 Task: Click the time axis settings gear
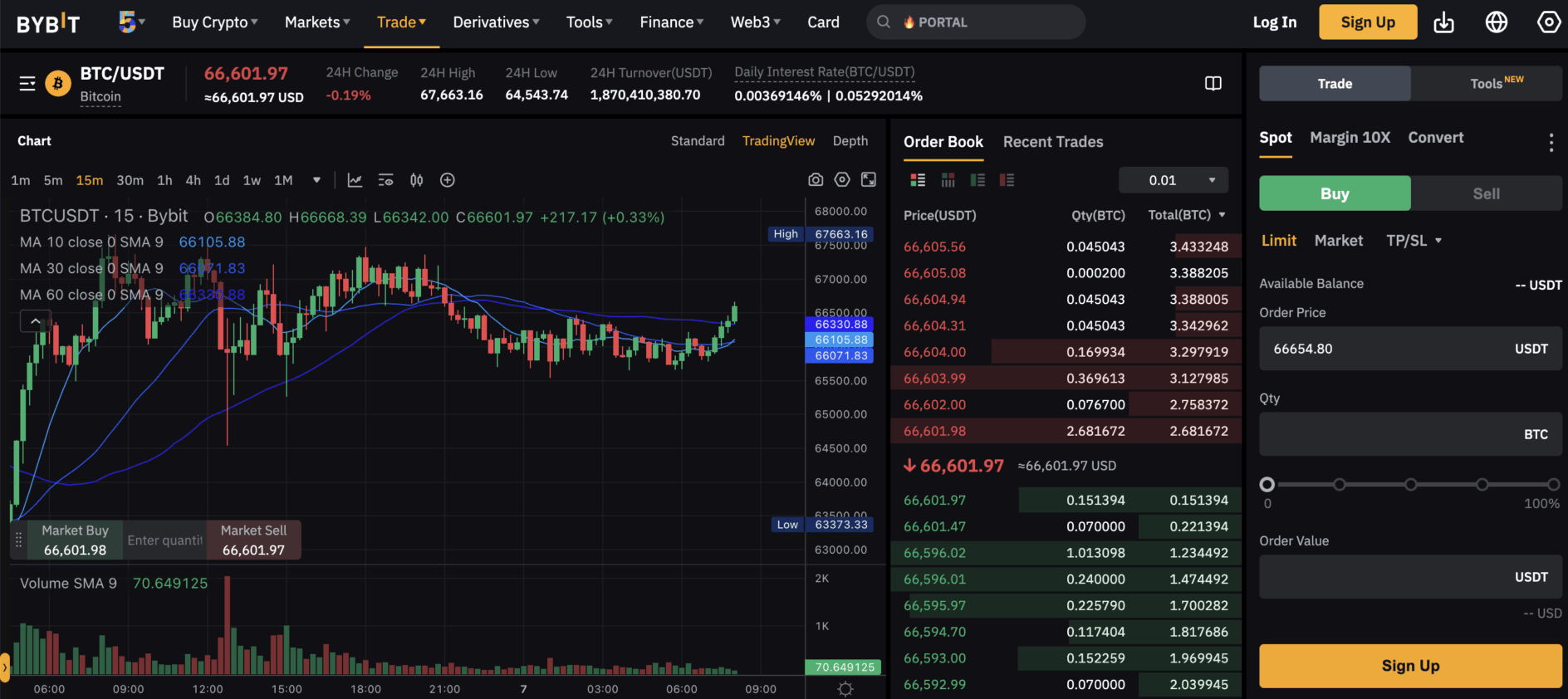(845, 689)
